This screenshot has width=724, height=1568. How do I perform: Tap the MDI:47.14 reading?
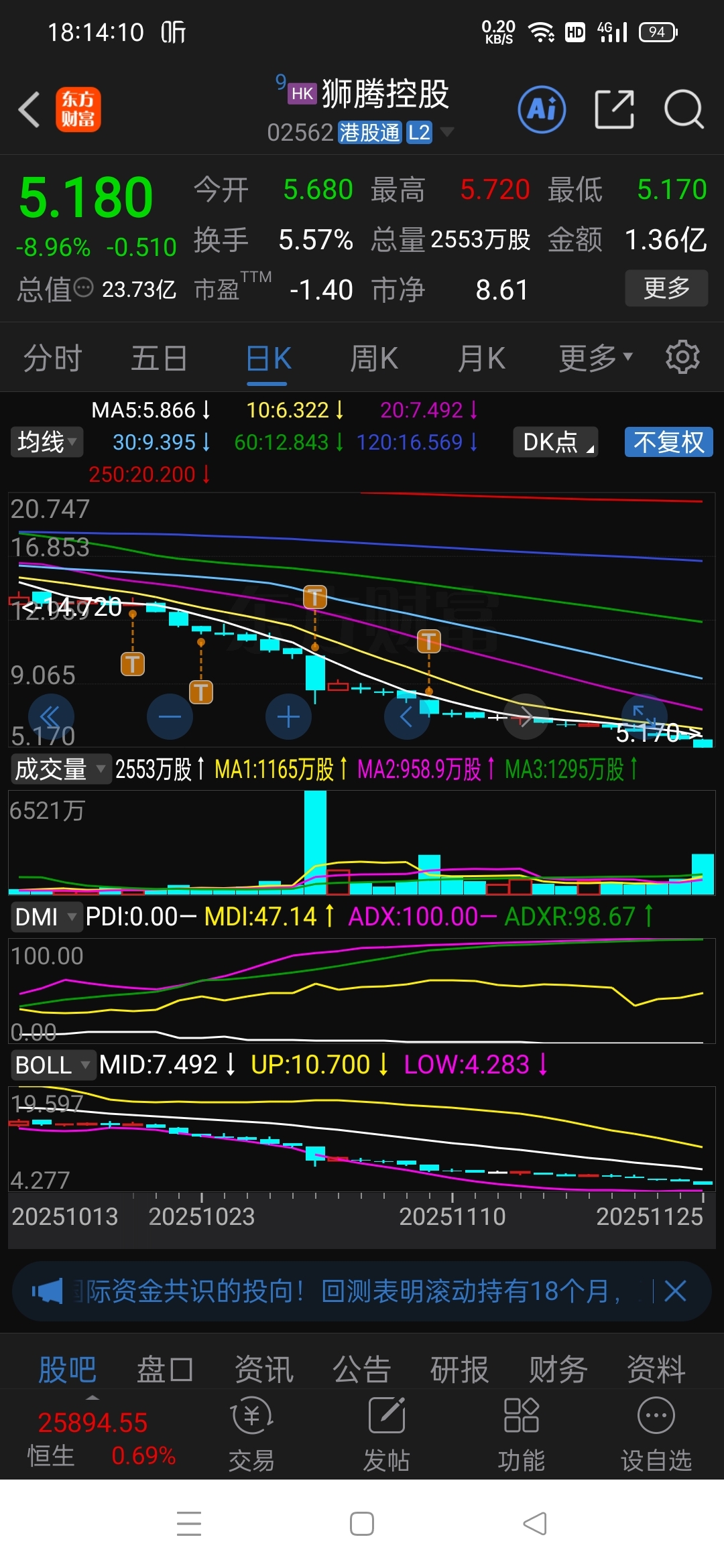[x=260, y=916]
